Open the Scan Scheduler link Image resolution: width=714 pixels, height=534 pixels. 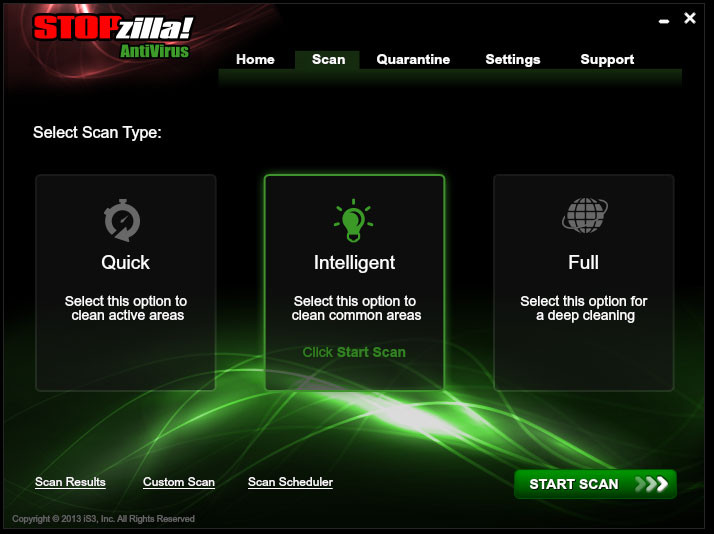(290, 482)
